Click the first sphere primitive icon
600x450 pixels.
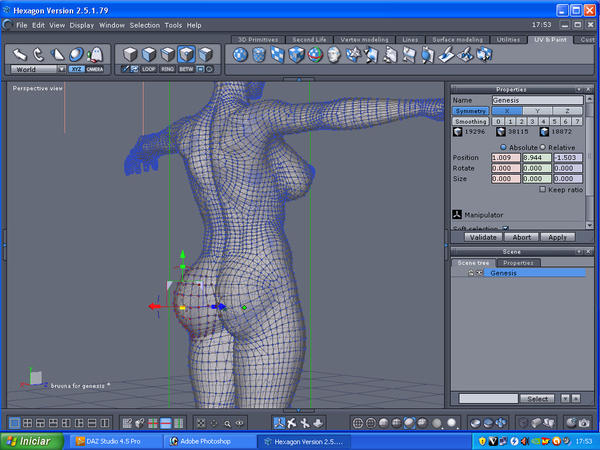point(241,54)
